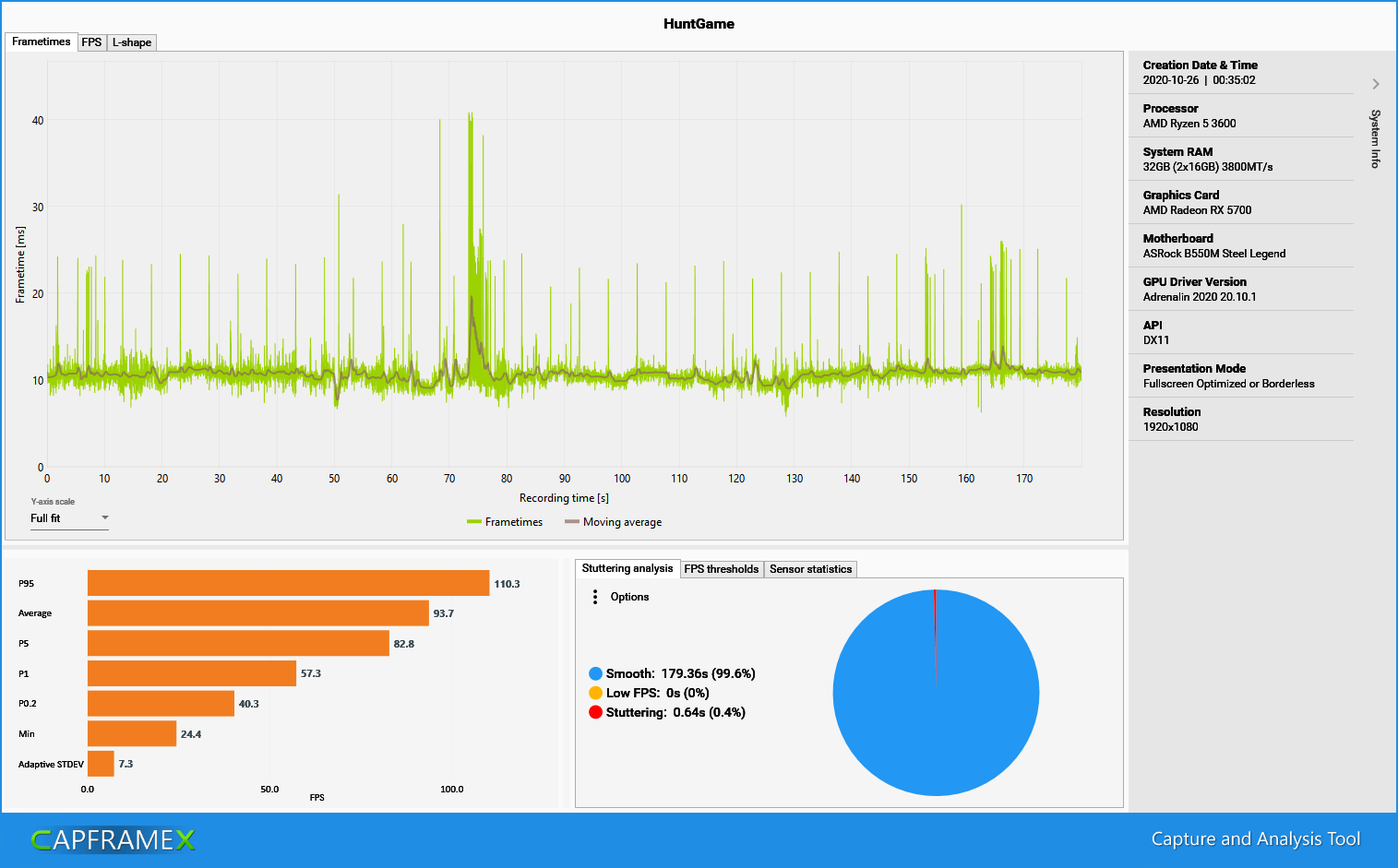1398x868 pixels.
Task: Open the L-shape tab
Action: tap(132, 42)
